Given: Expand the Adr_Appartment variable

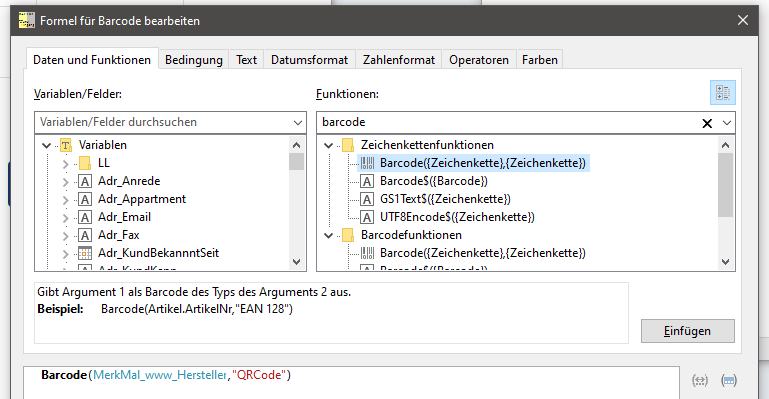Looking at the screenshot, I should coord(65,200).
